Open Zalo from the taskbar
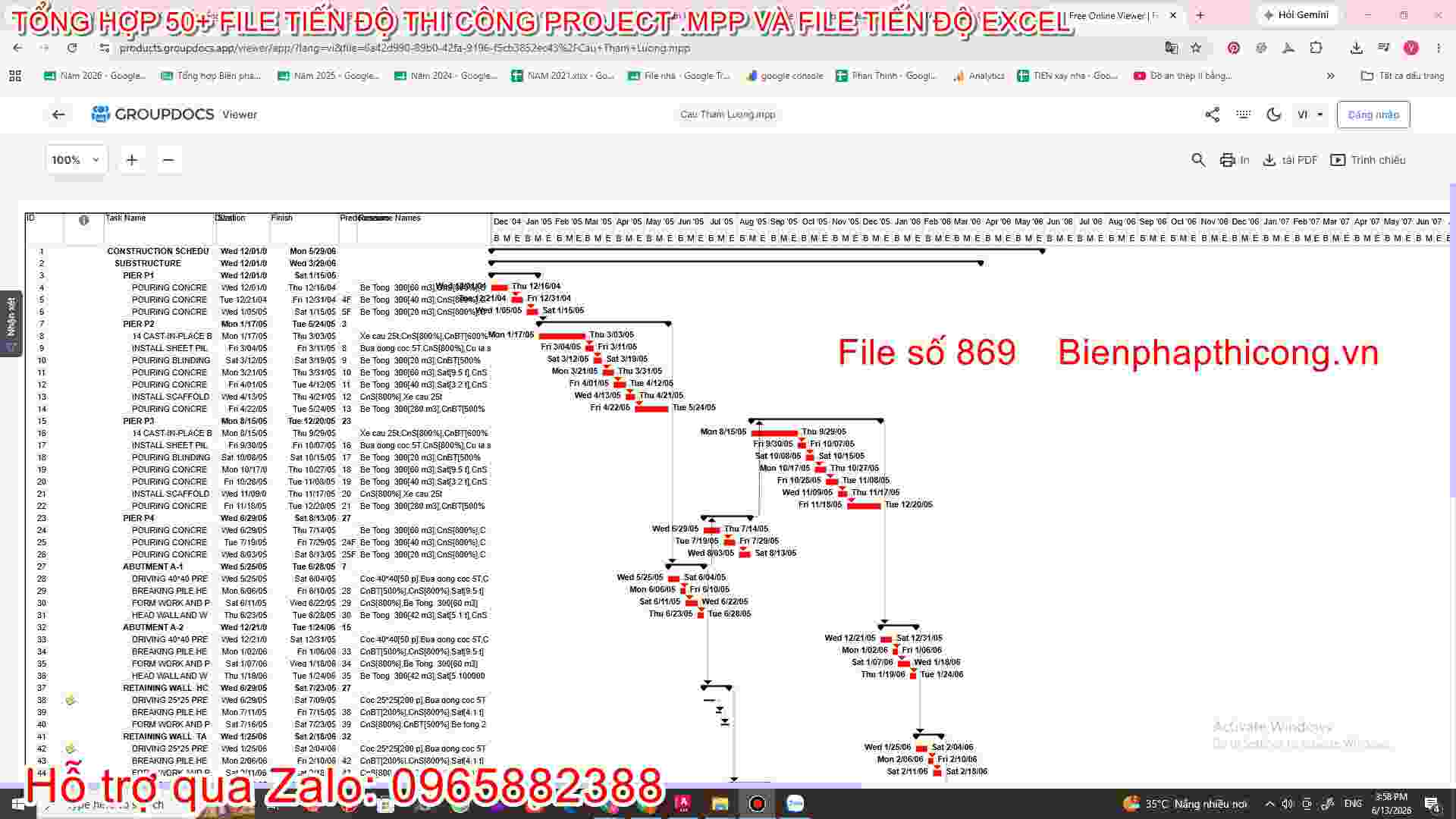This screenshot has width=1456, height=819. (795, 804)
